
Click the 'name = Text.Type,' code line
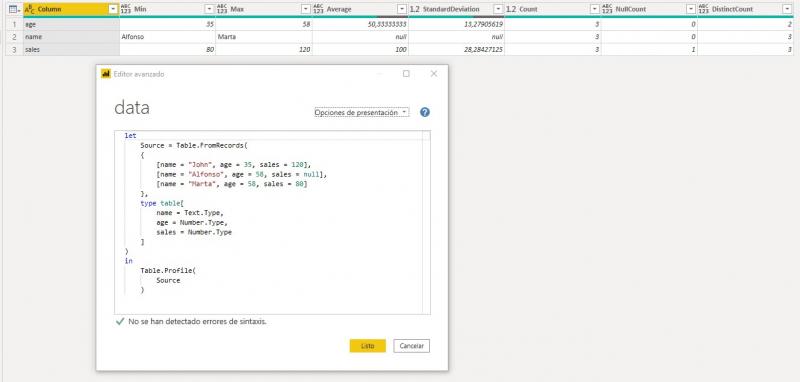coord(190,213)
